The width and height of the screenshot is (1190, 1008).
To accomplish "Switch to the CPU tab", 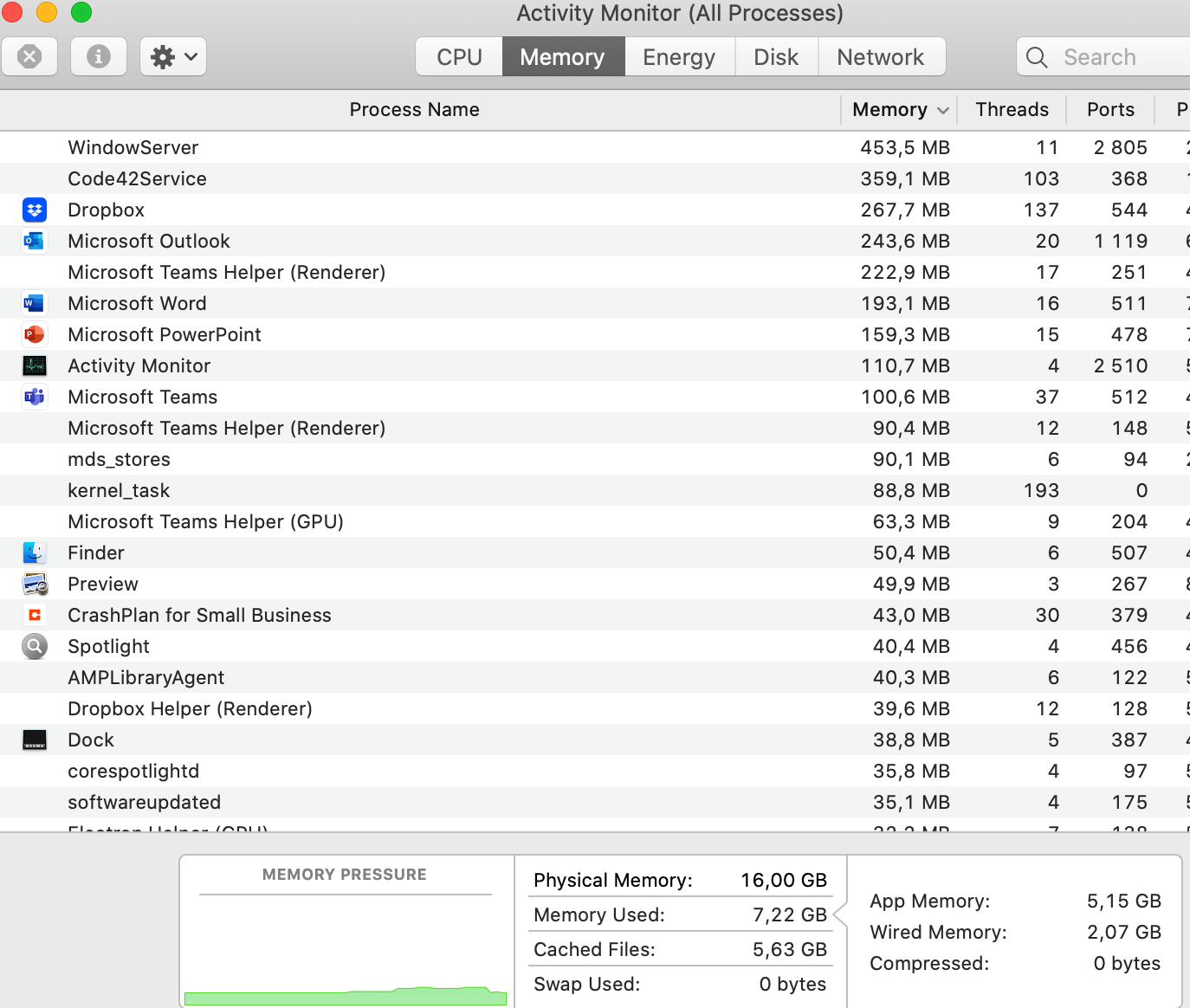I will coord(459,57).
